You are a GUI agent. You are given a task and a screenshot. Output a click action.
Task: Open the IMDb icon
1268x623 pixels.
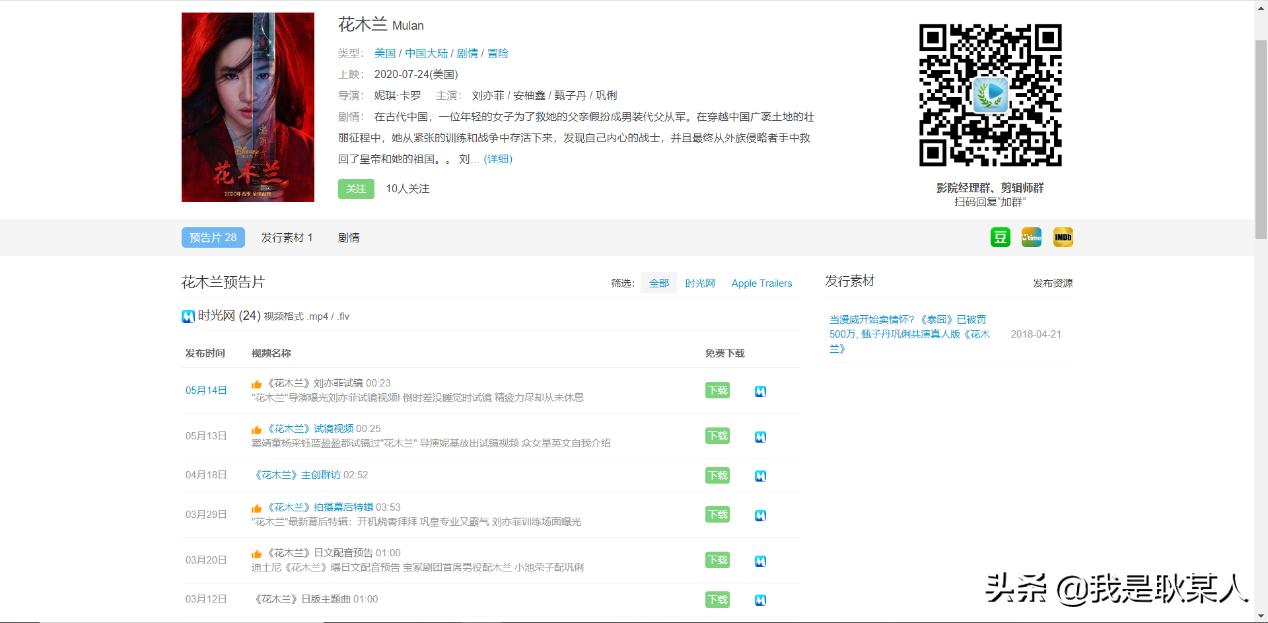click(1062, 237)
